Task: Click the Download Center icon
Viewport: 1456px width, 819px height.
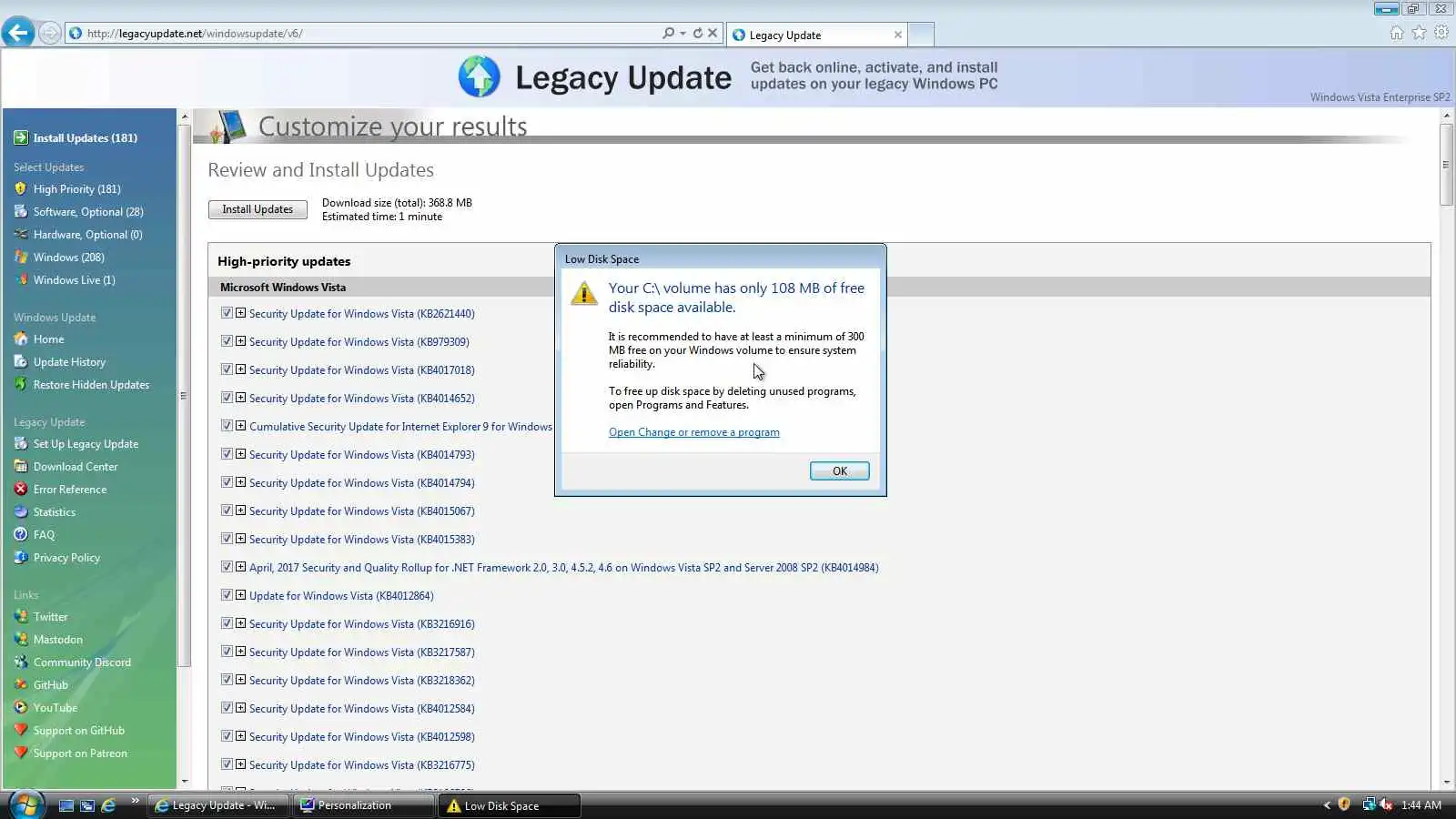Action: [21, 467]
